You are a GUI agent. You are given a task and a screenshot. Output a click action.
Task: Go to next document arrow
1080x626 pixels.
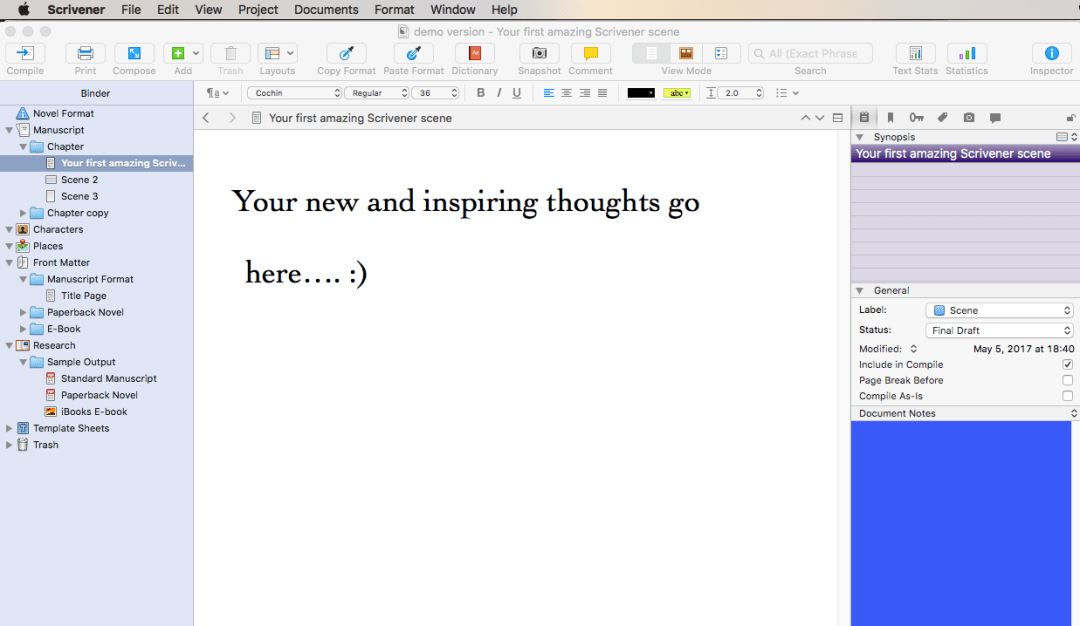[x=820, y=118]
